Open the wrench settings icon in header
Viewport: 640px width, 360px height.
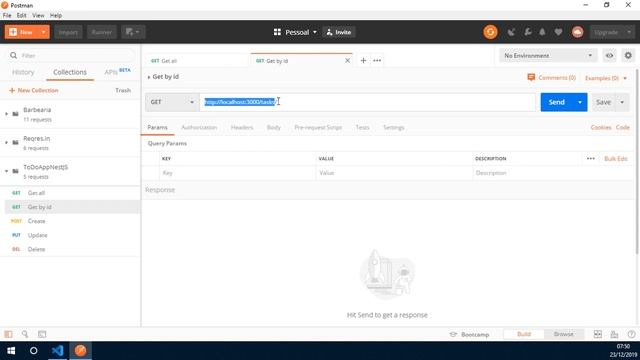coord(527,32)
